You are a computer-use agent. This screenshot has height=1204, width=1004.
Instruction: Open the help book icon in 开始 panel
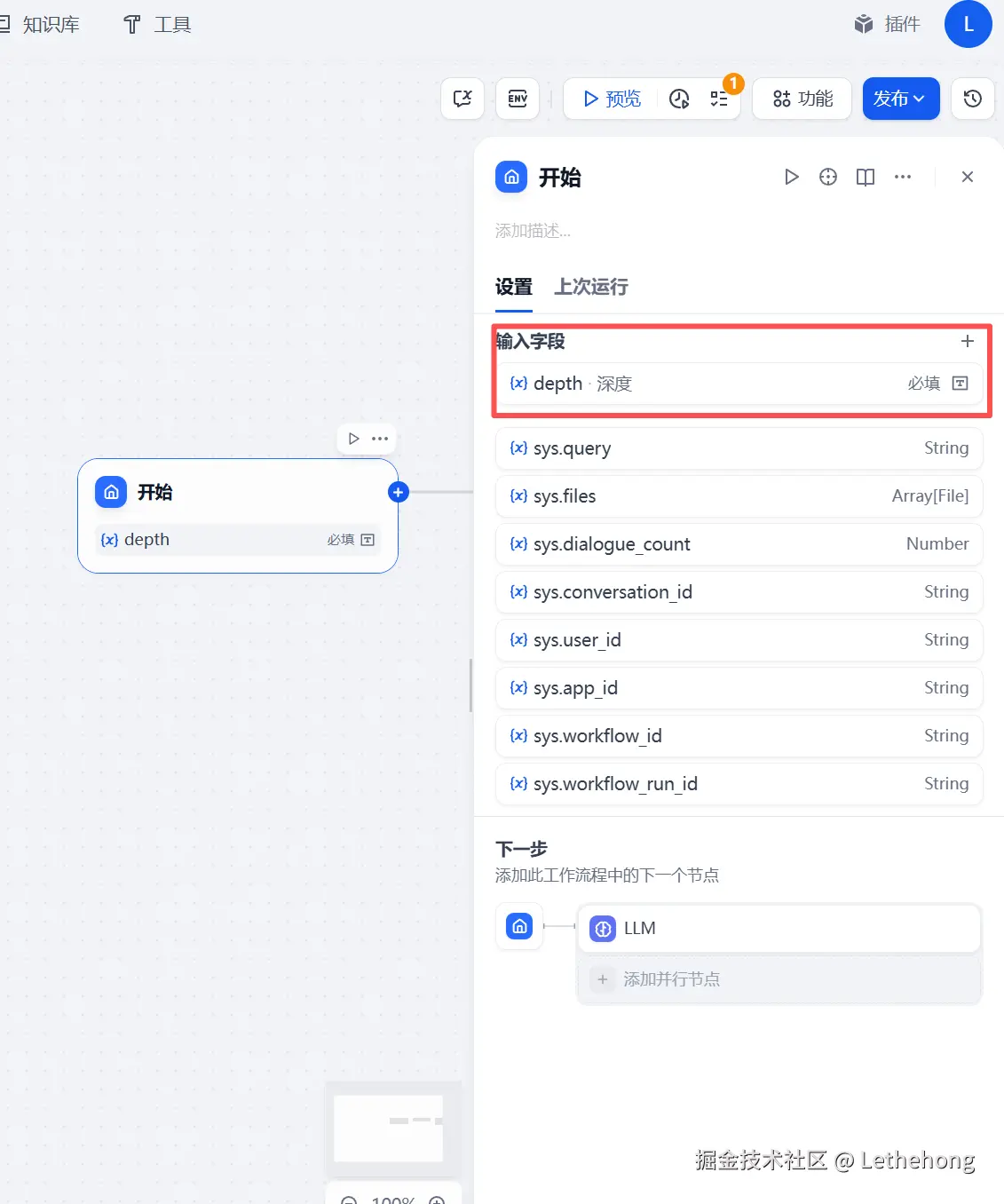[866, 177]
